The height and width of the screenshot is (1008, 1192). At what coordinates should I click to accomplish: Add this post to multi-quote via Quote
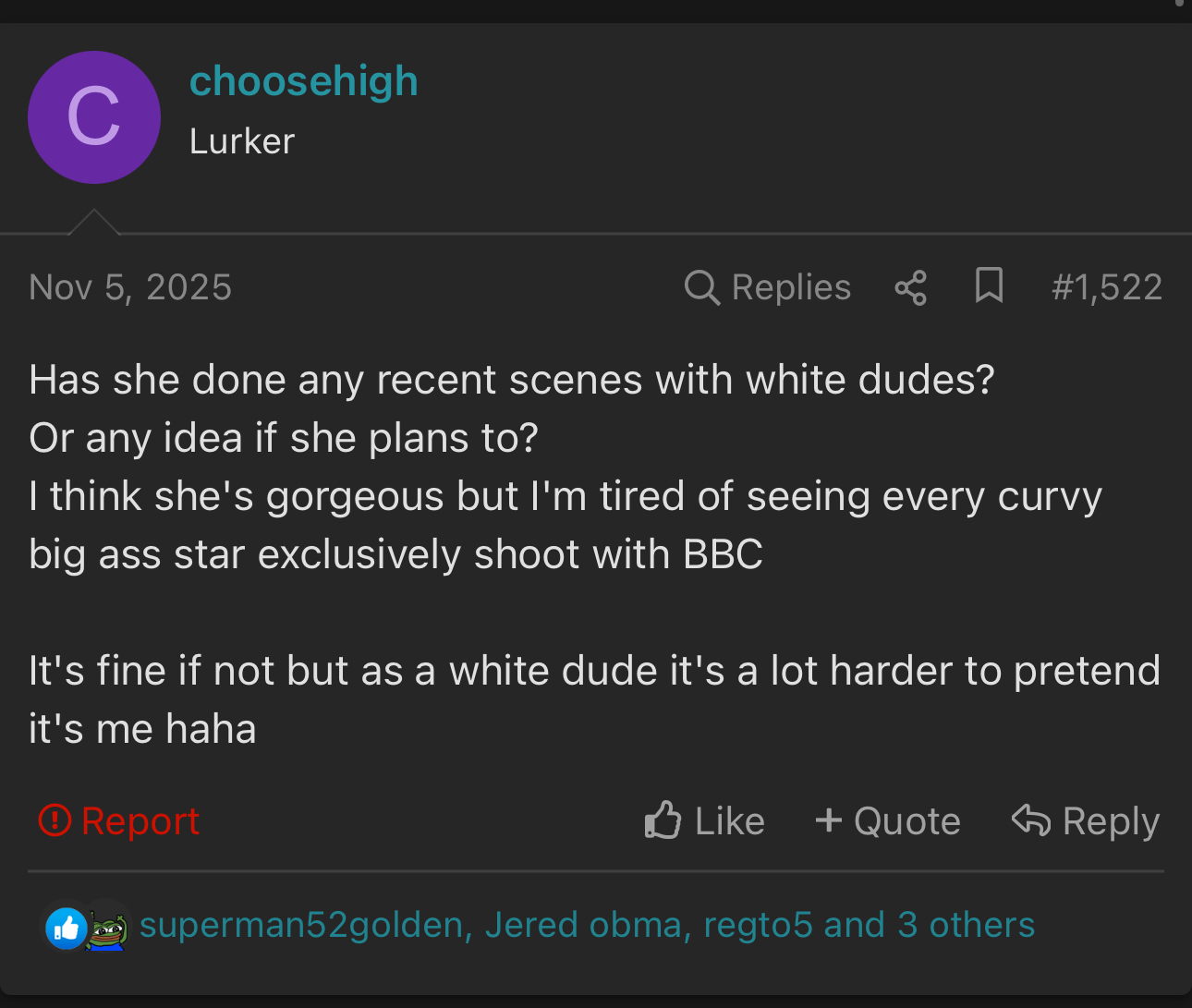tap(906, 820)
